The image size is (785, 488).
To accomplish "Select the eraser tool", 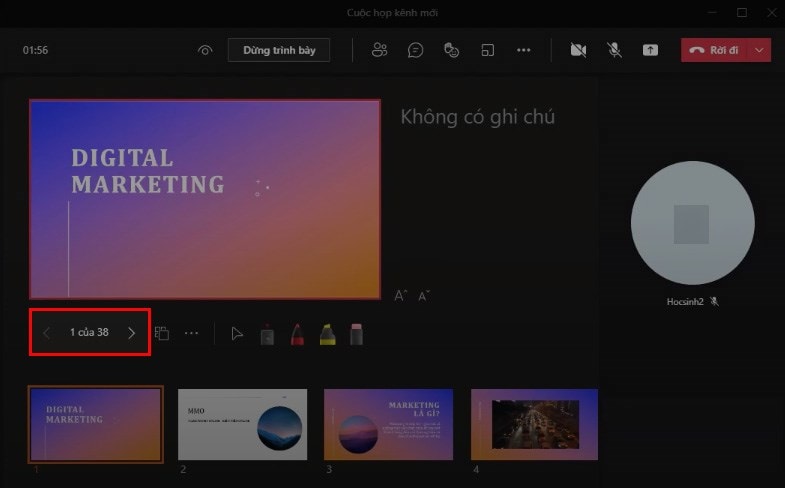I will 356,334.
